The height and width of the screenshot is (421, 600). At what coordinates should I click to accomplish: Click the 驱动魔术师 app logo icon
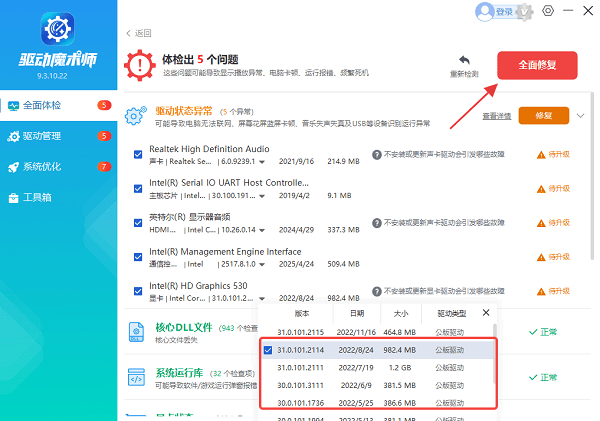(58, 29)
